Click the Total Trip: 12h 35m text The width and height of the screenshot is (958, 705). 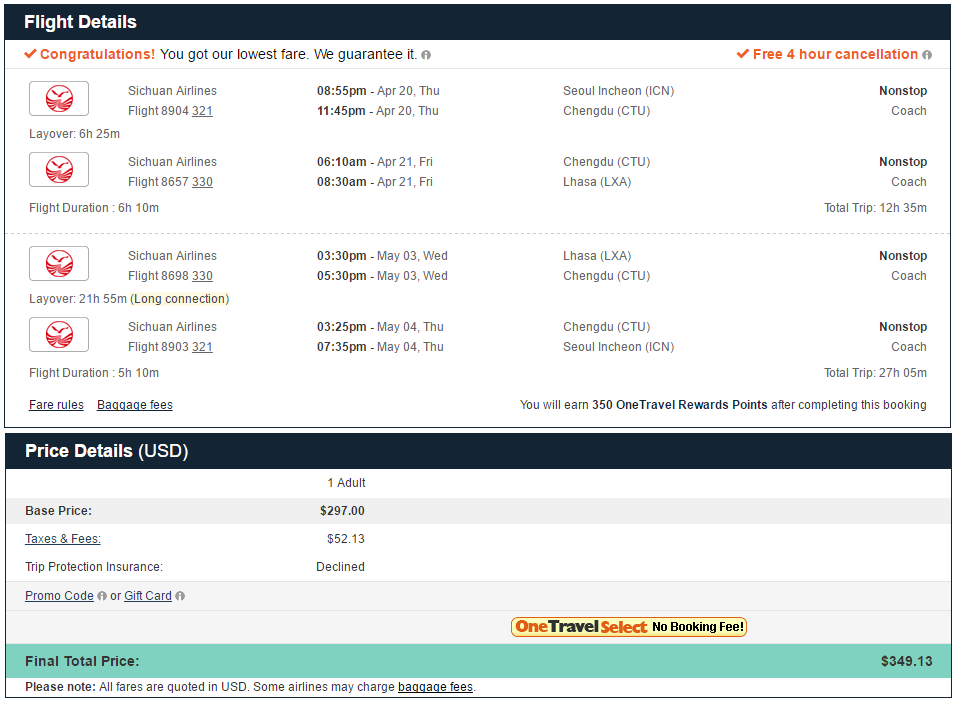point(875,208)
